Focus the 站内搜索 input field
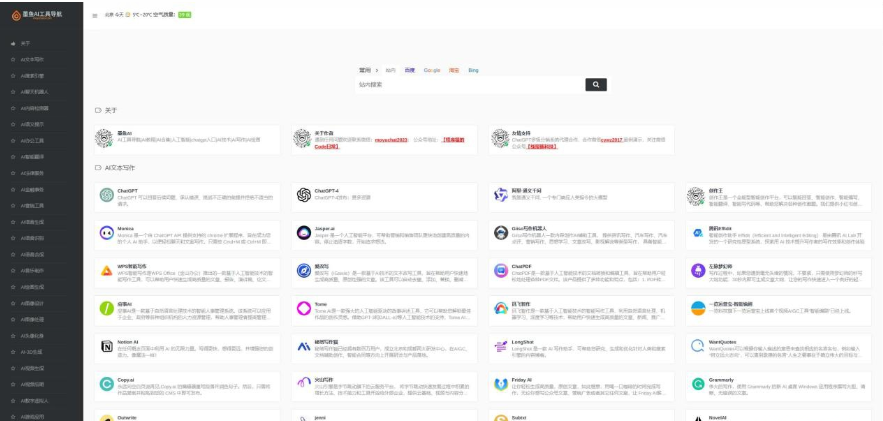 click(471, 85)
